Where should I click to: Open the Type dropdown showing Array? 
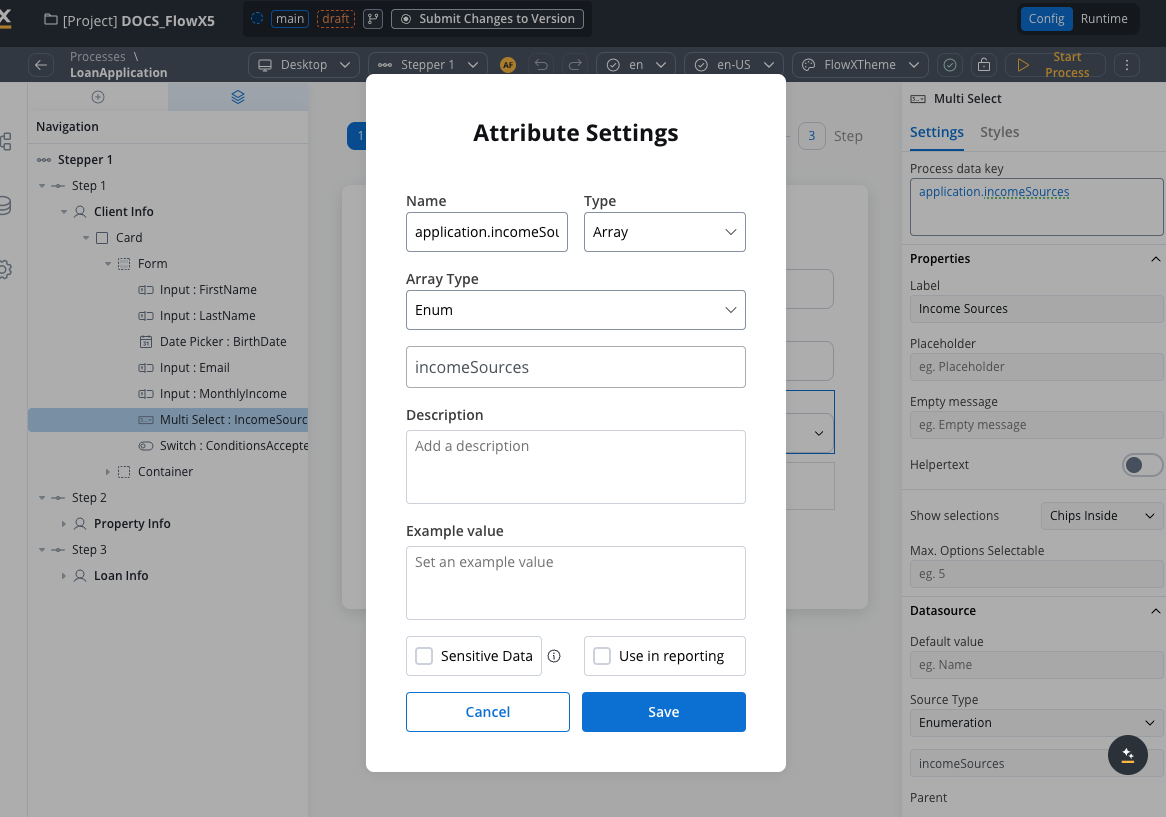coord(665,232)
